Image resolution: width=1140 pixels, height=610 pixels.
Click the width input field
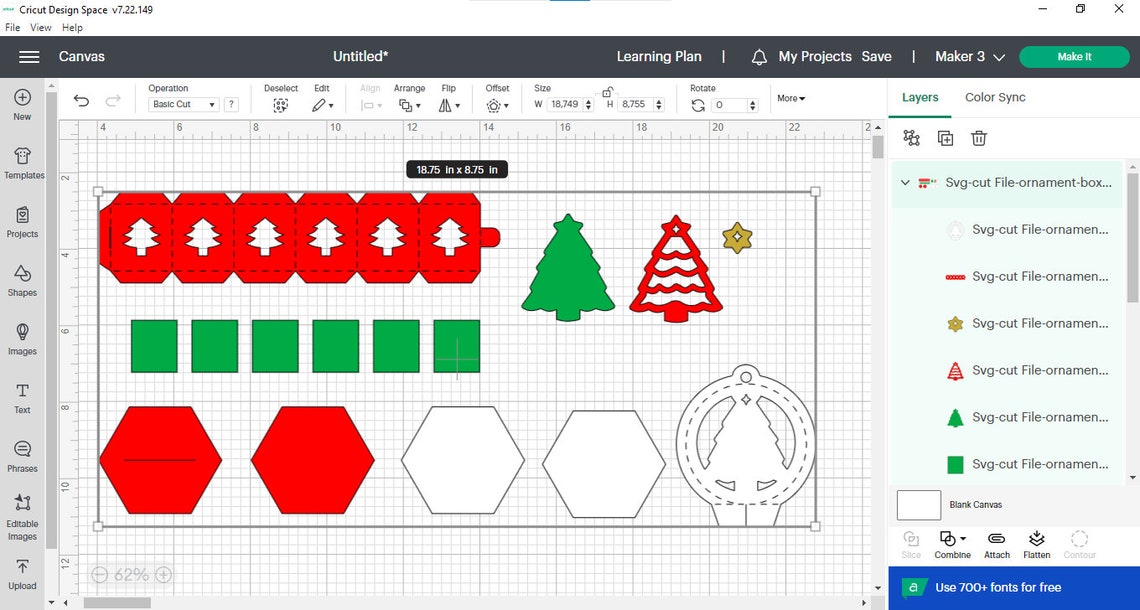pyautogui.click(x=565, y=105)
